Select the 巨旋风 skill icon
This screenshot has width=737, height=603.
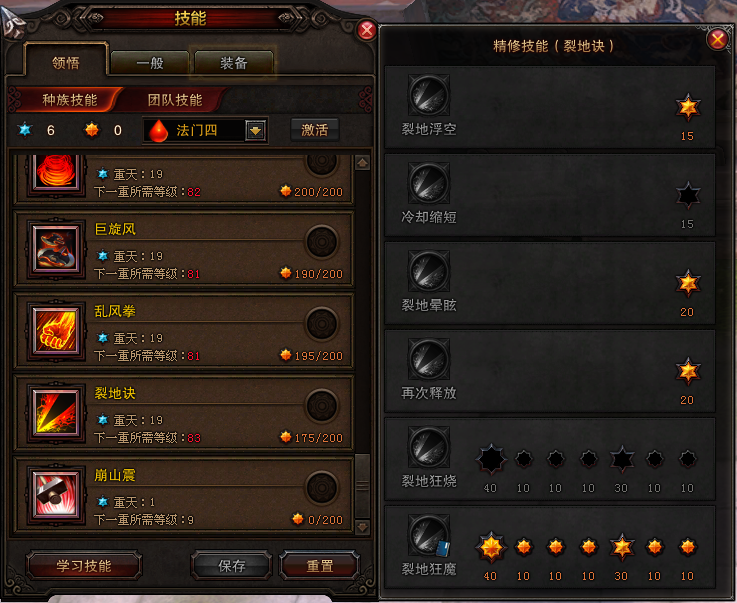(x=56, y=249)
